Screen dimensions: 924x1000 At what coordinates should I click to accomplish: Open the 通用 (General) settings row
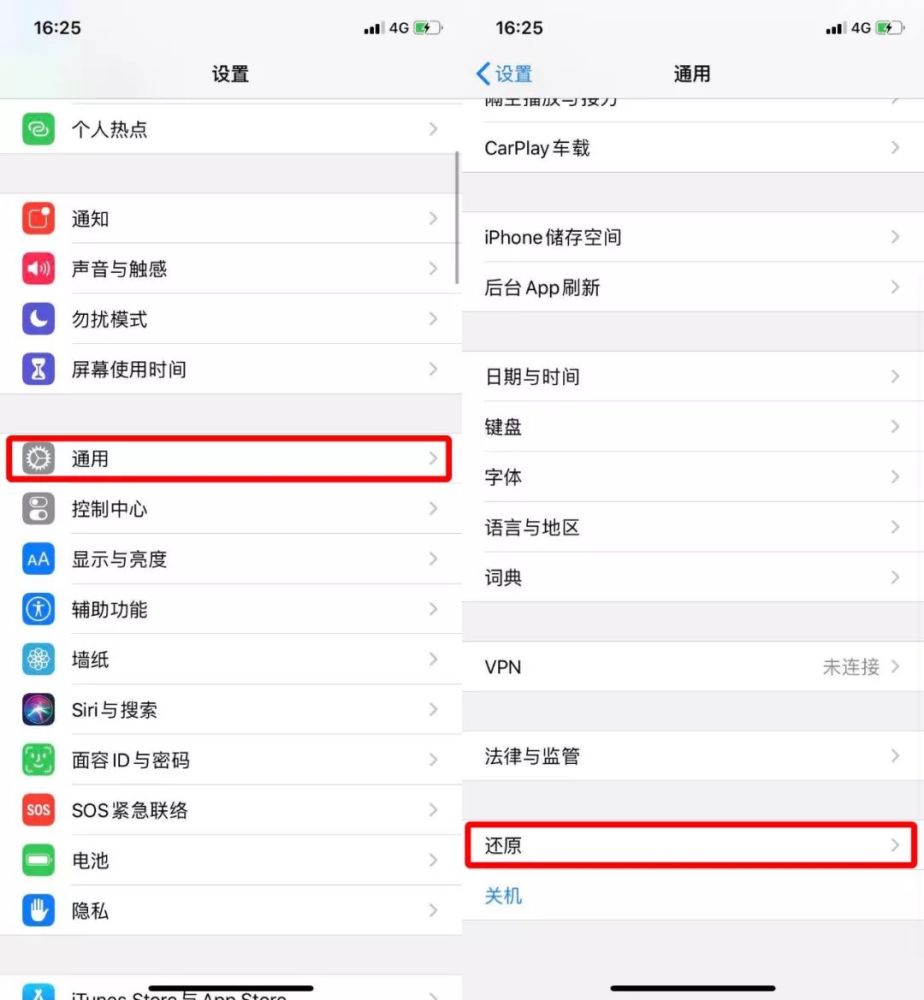point(229,459)
